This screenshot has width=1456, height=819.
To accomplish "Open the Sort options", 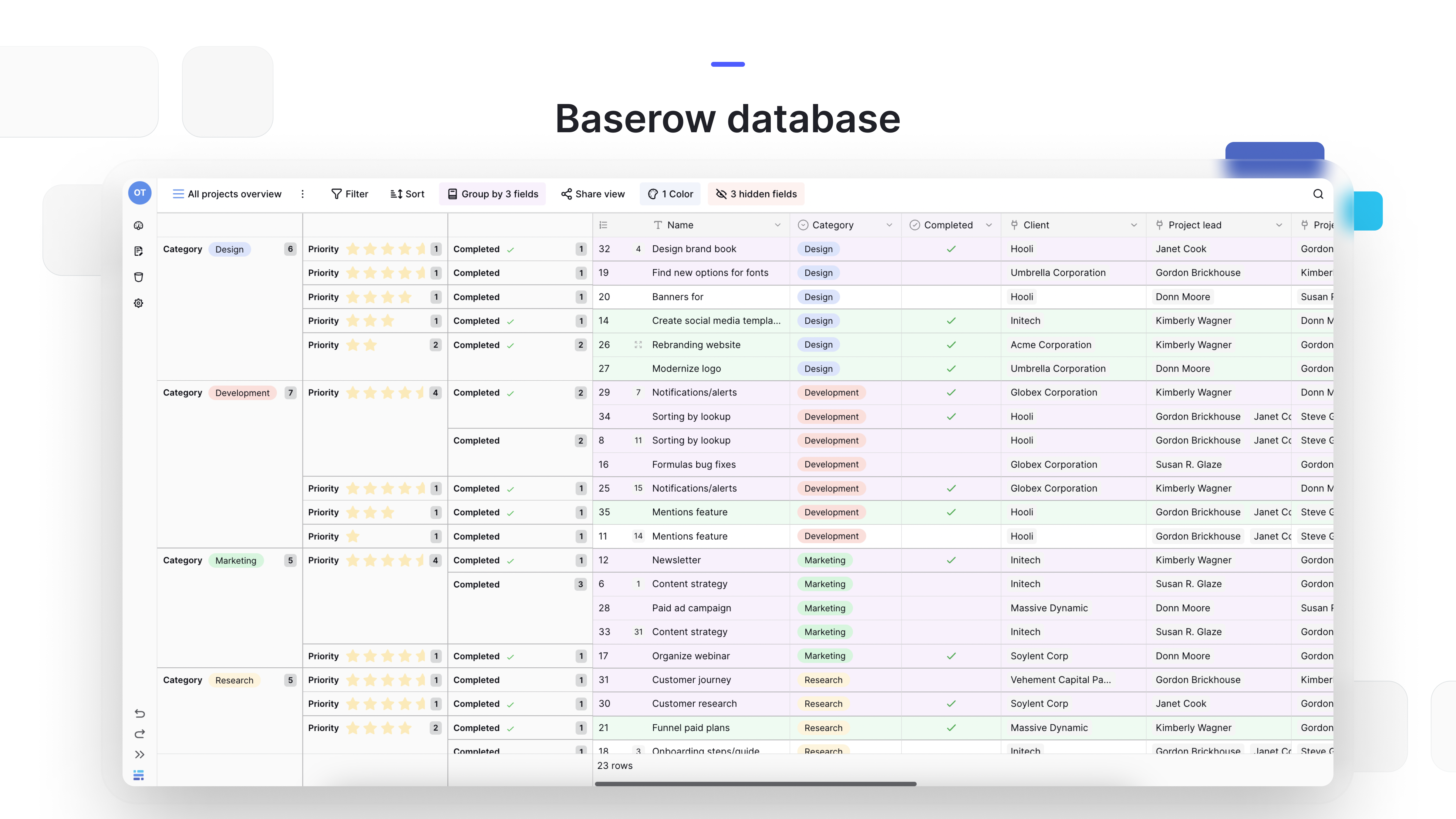I will point(407,194).
